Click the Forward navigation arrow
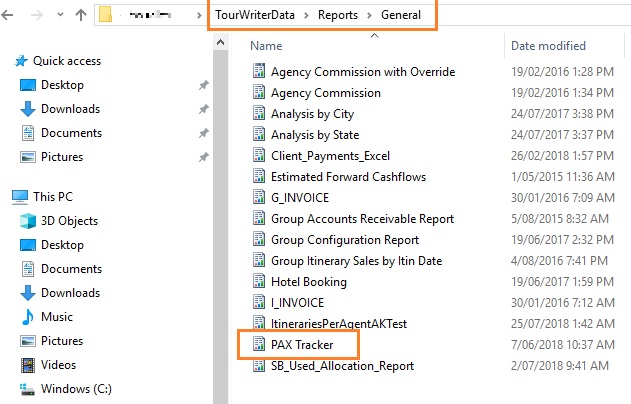 click(x=37, y=15)
